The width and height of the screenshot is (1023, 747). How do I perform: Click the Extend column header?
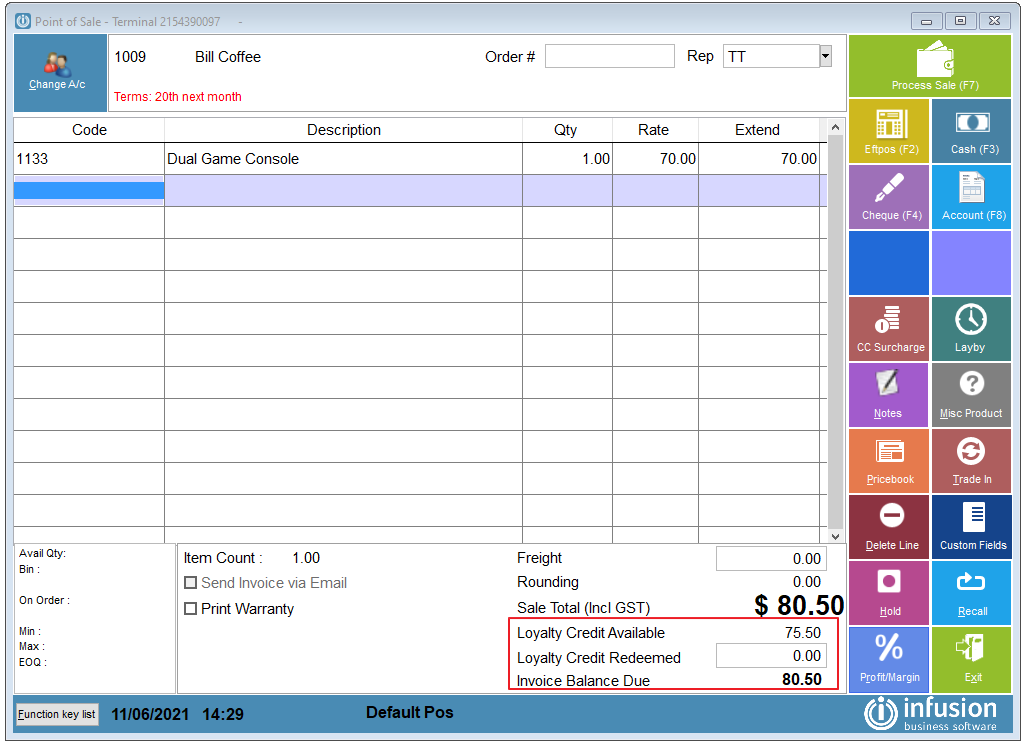pyautogui.click(x=759, y=130)
